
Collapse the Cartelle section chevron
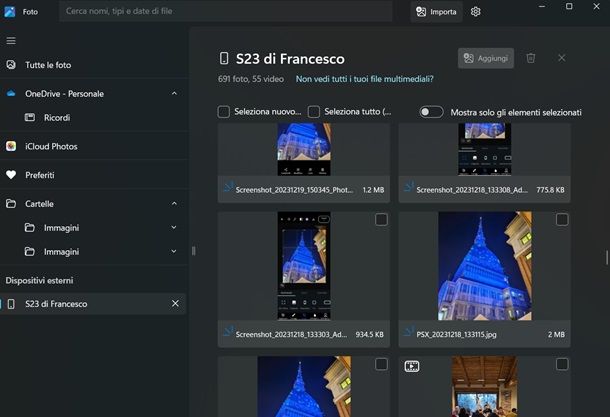coord(174,204)
